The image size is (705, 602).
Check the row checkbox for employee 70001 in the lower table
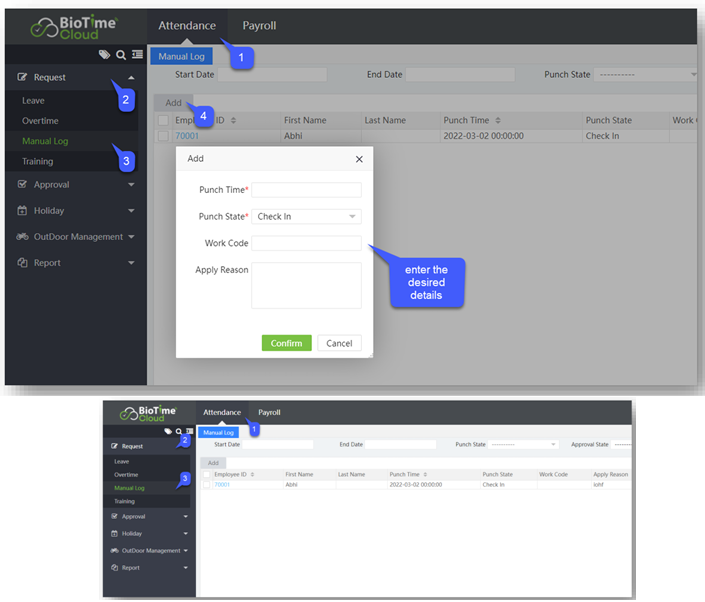[x=207, y=484]
